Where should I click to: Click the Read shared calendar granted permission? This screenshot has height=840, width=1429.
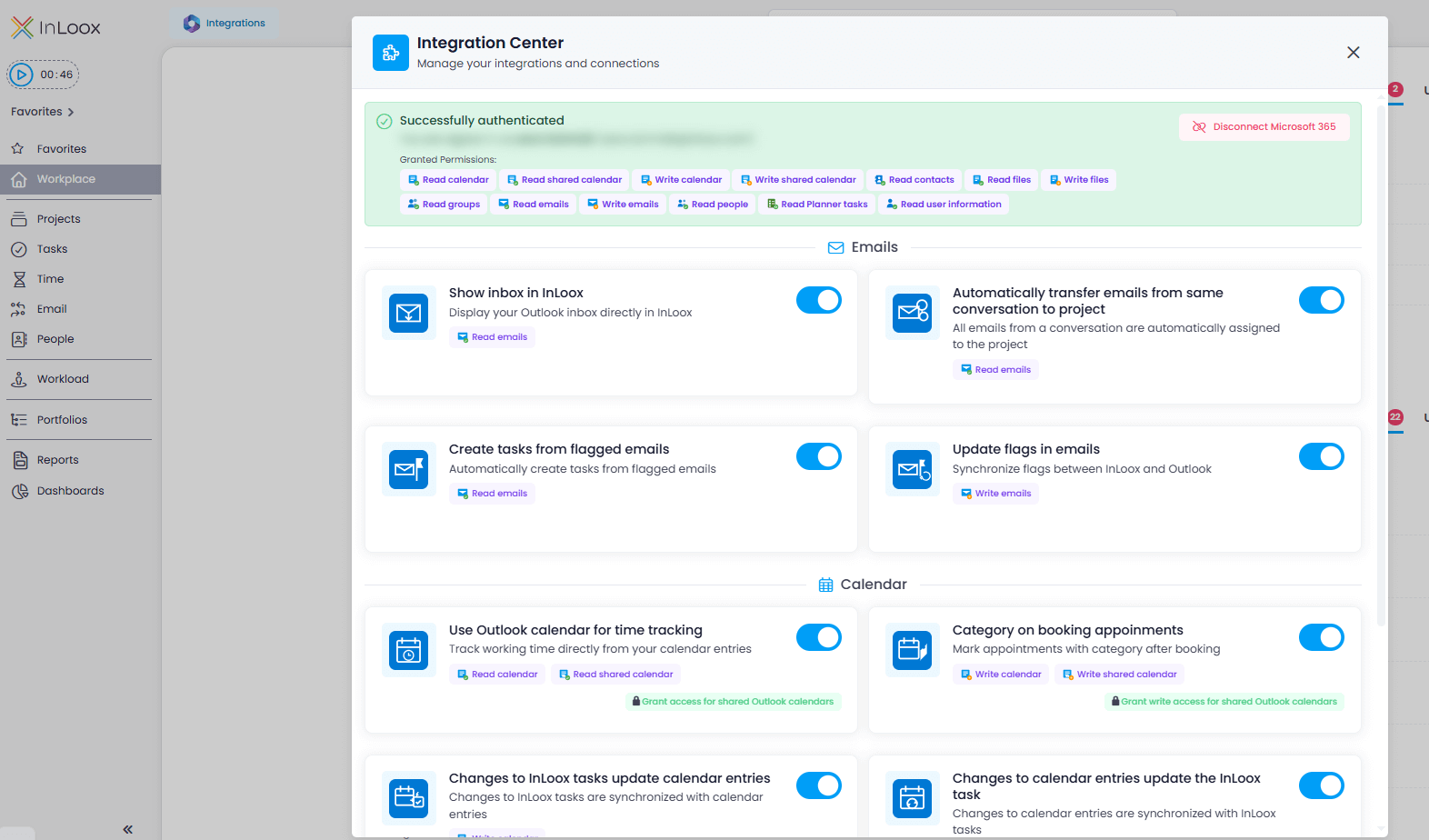click(x=565, y=180)
